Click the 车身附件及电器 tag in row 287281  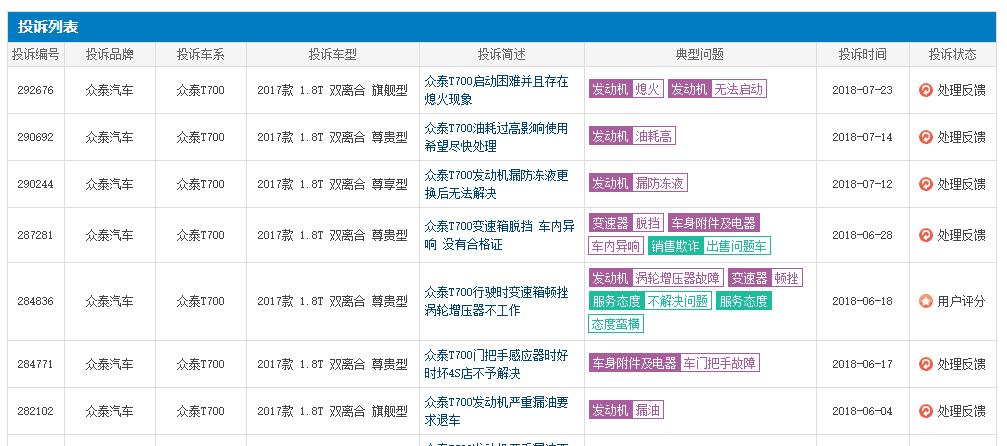[x=714, y=223]
